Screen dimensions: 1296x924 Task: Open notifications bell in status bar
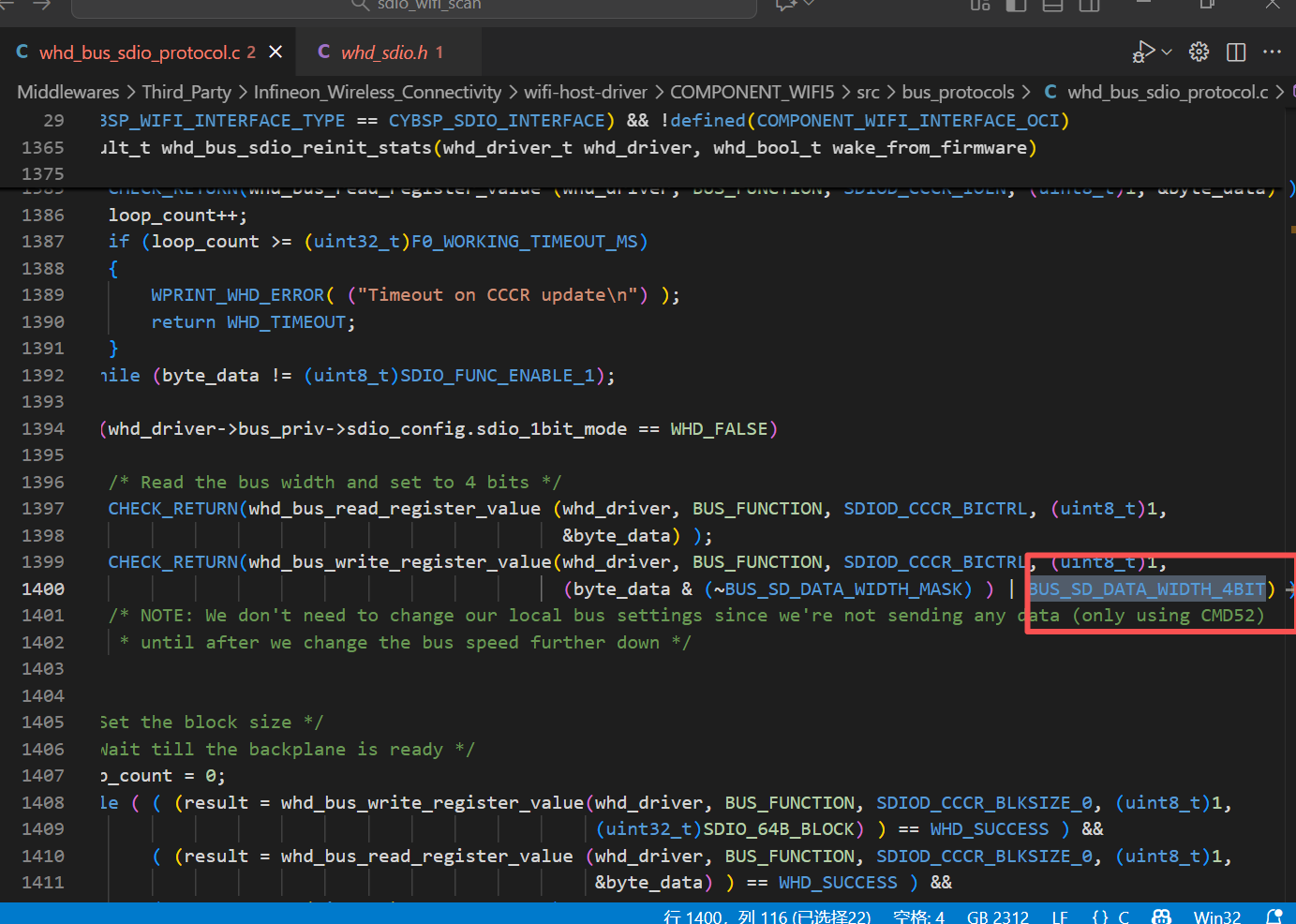click(1274, 917)
